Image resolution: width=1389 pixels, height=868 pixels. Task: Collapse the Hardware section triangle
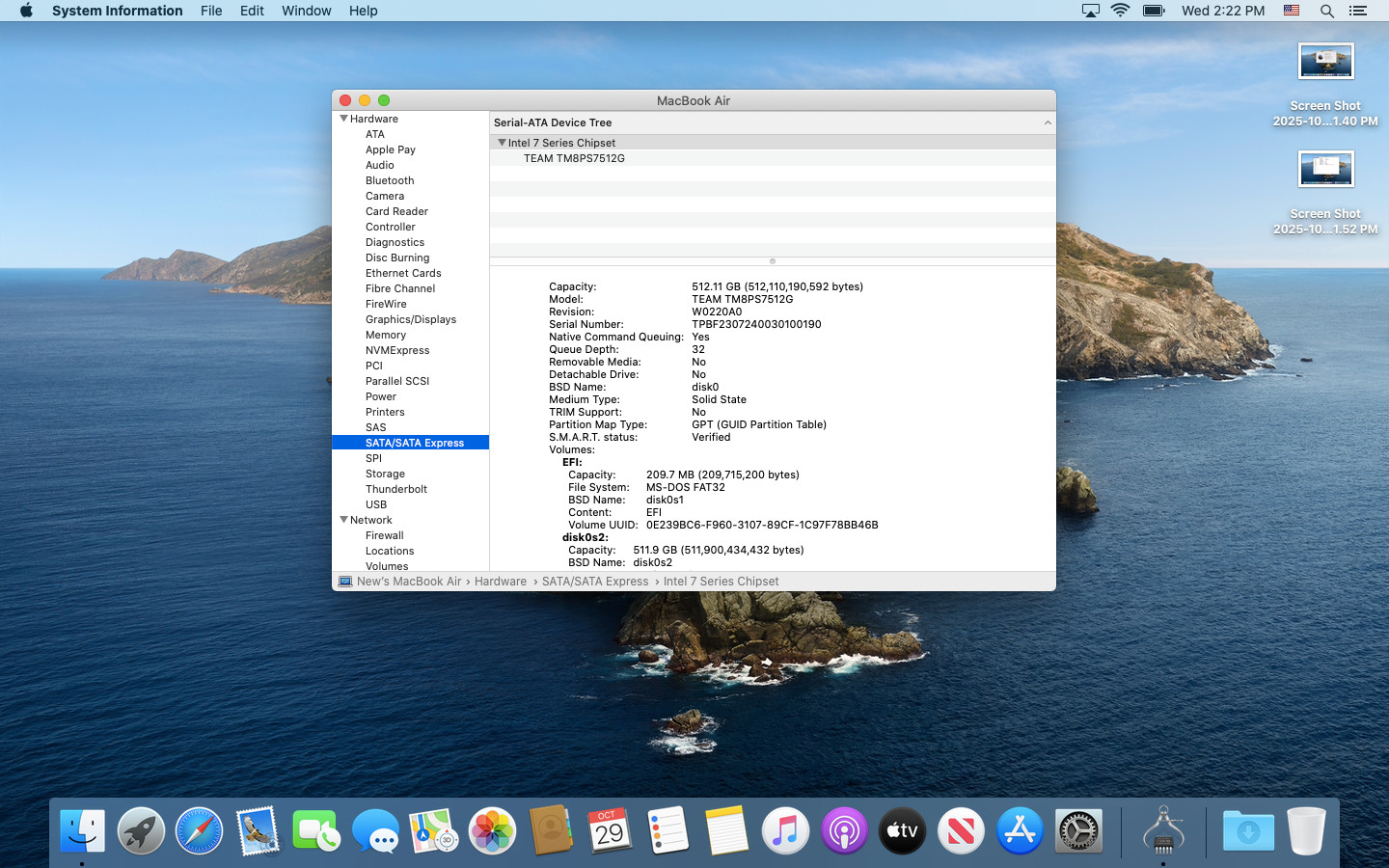point(343,119)
